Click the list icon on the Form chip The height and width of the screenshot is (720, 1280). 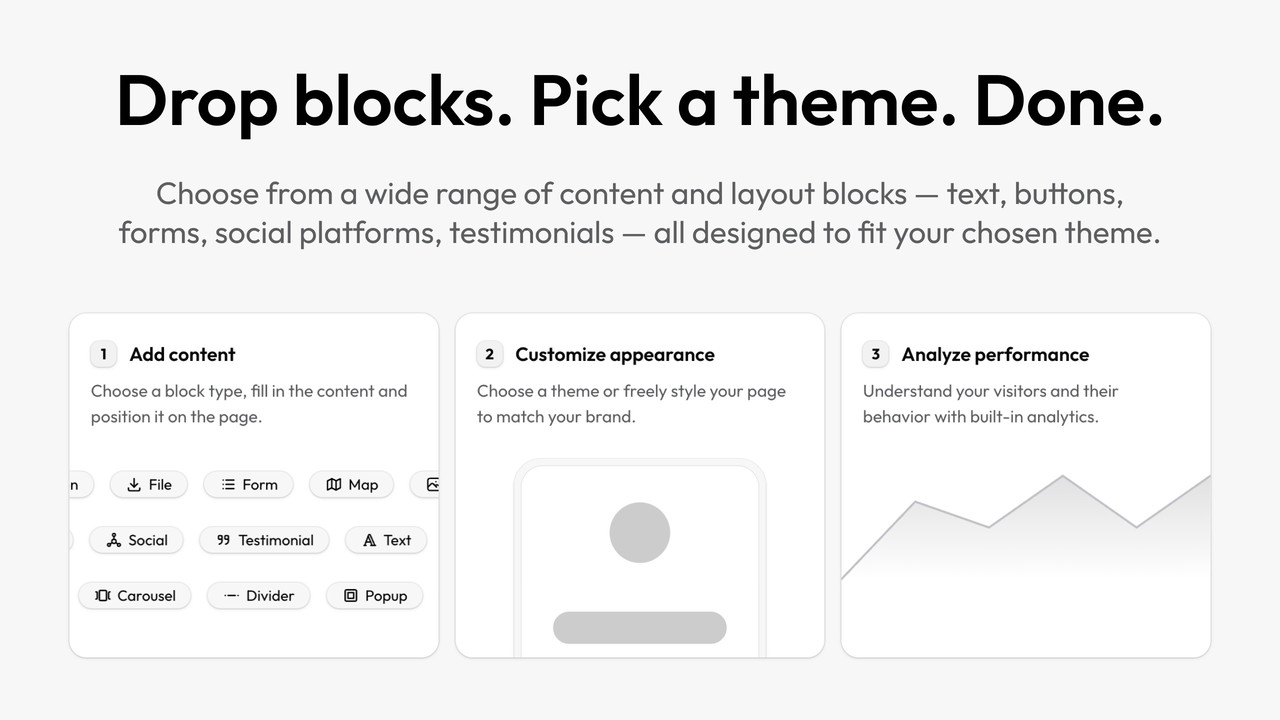tap(228, 485)
